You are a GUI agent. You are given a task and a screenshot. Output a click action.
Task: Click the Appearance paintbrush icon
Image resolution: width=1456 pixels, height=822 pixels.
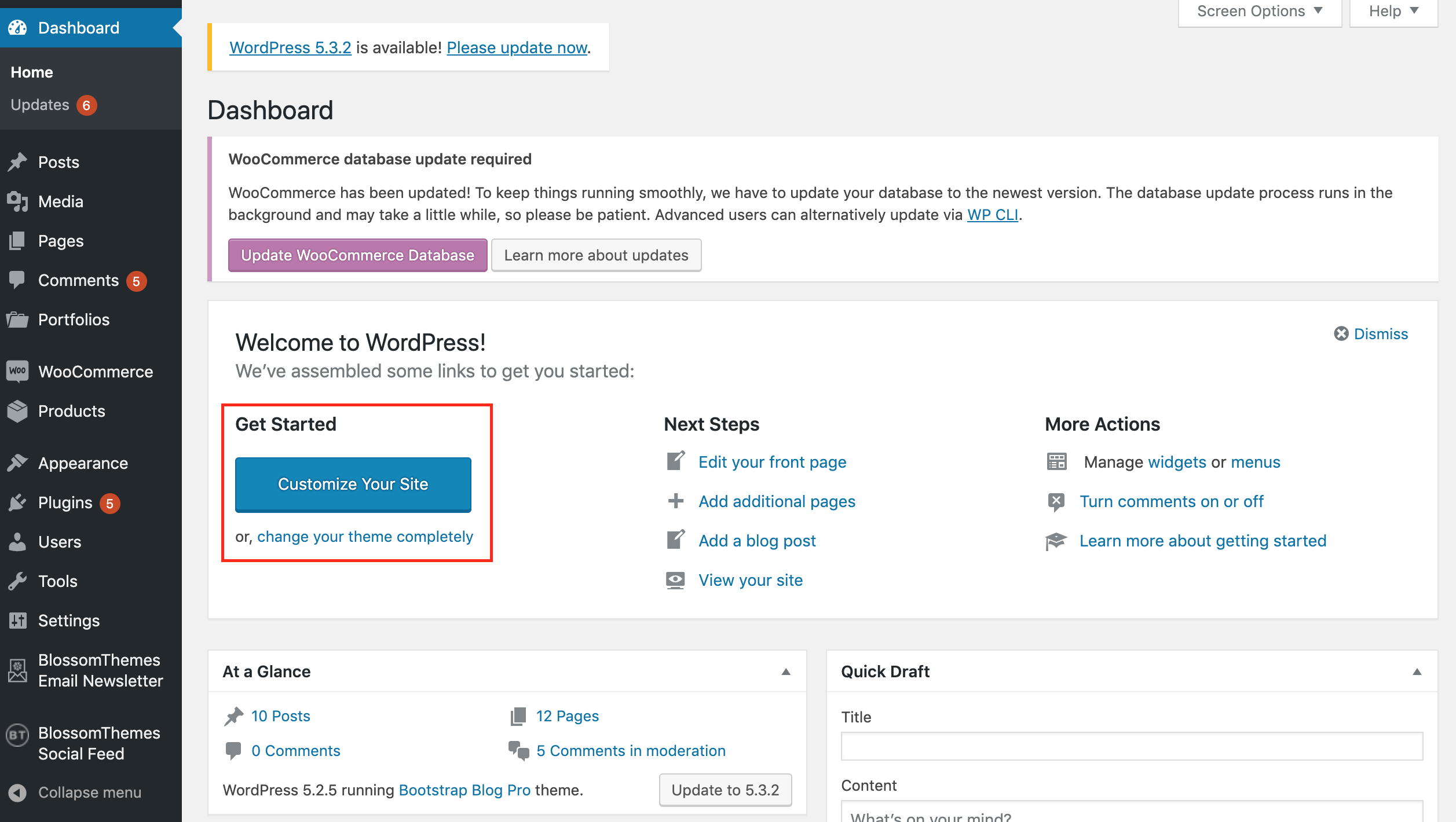[17, 463]
